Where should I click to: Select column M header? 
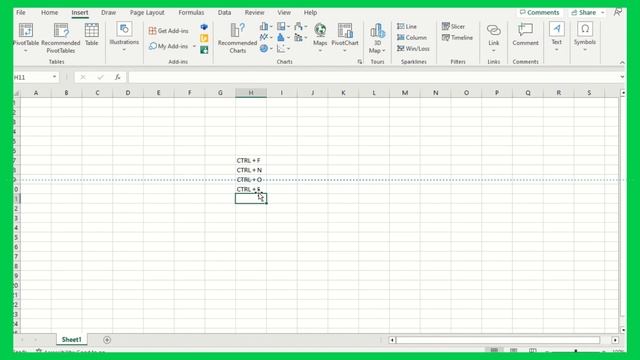405,93
